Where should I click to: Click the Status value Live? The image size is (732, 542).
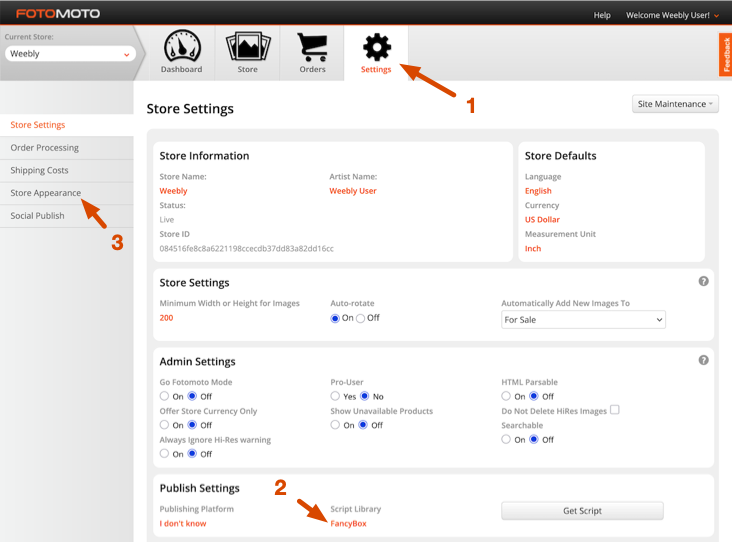click(x=167, y=219)
